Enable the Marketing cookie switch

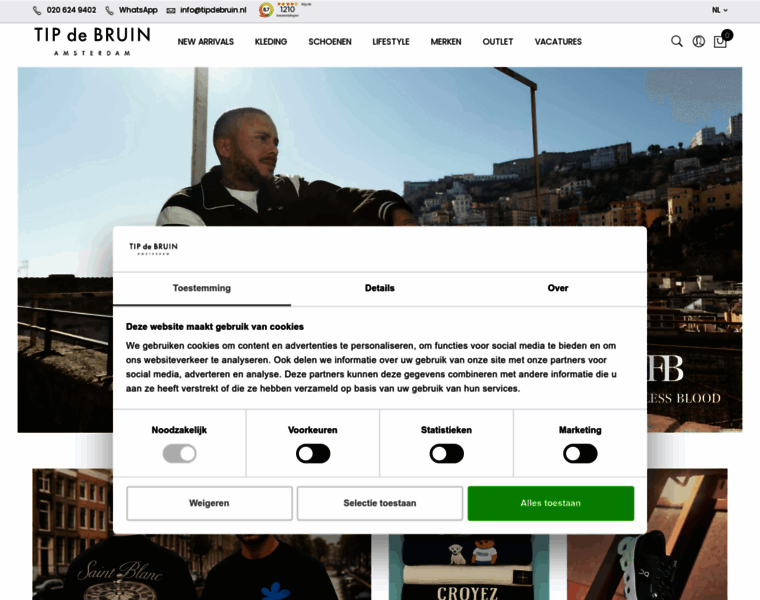[x=580, y=454]
